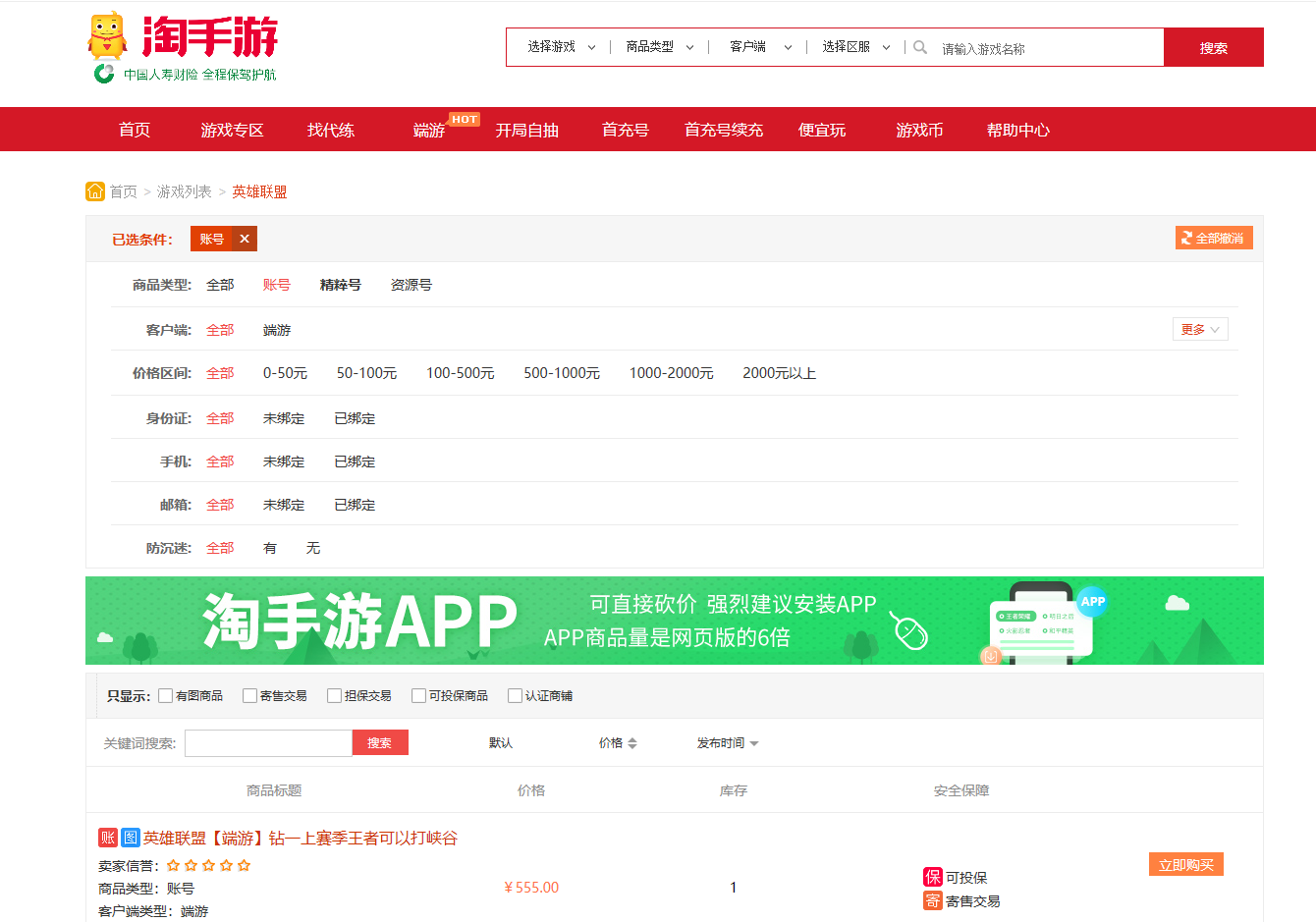This screenshot has height=922, width=1316.
Task: Click the magnifier icon in search box
Action: 920,47
